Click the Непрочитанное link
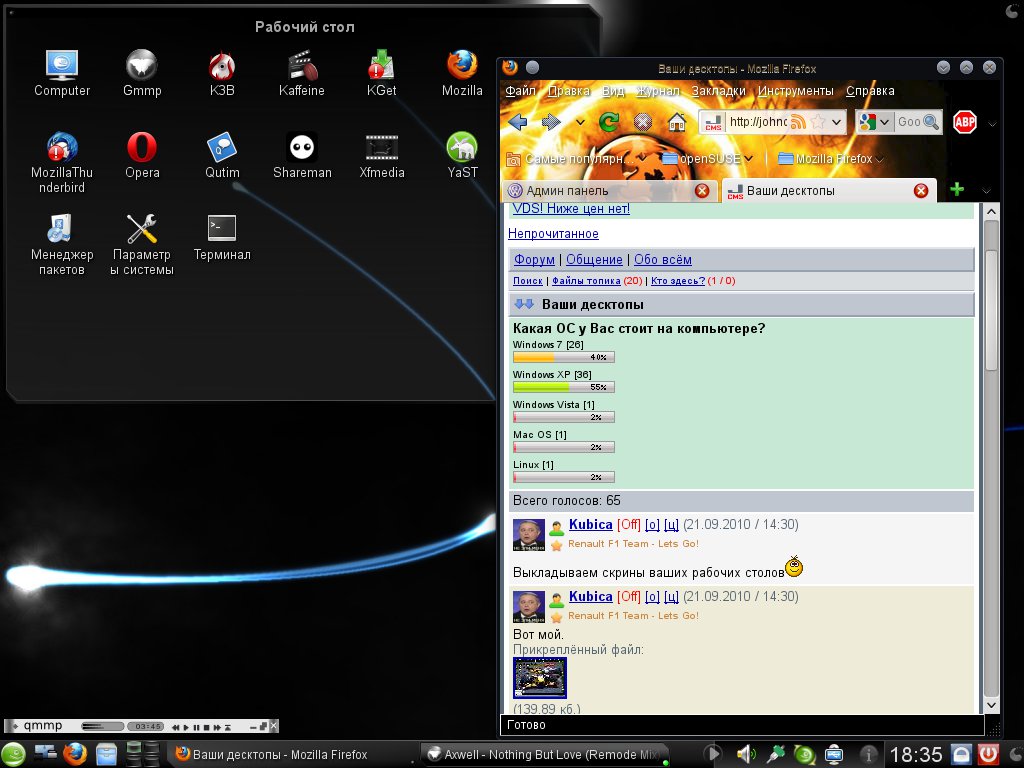Viewport: 1024px width, 768px height. (x=553, y=234)
